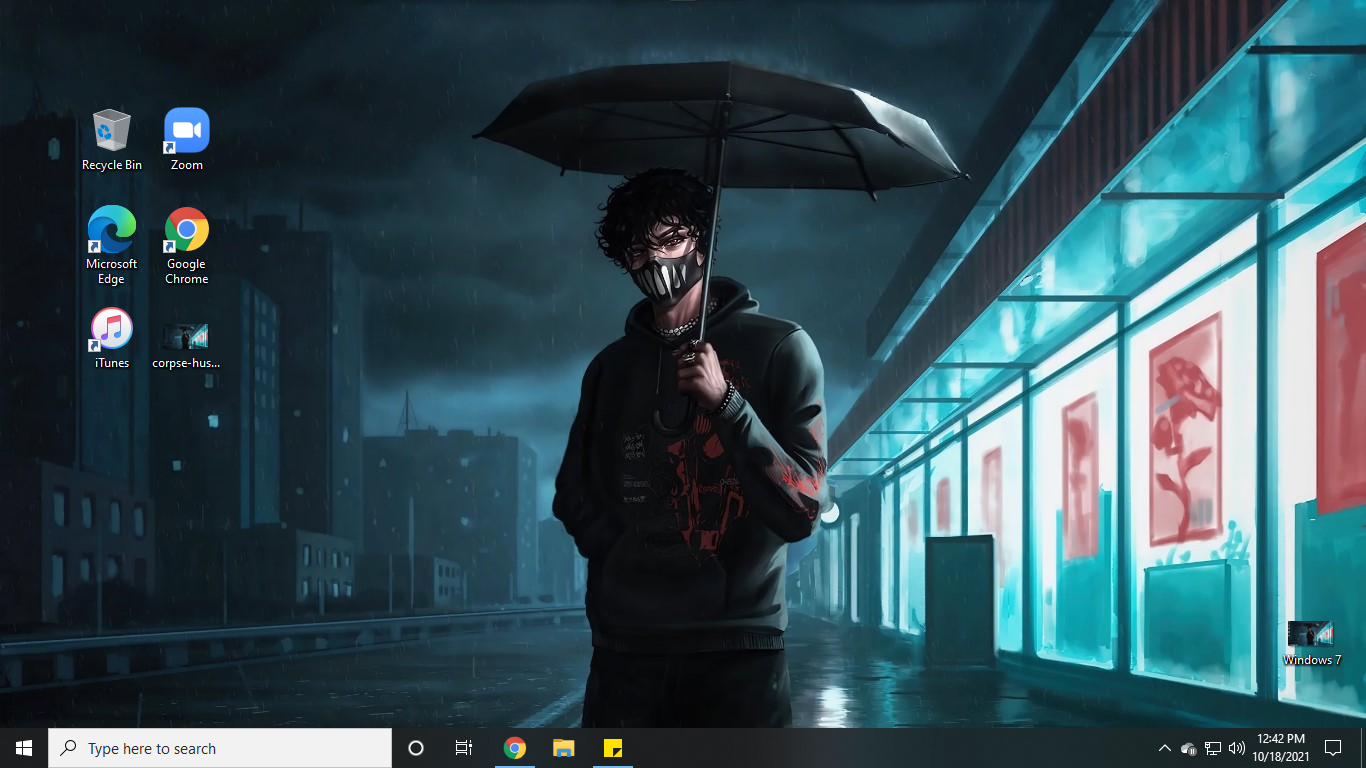Show hidden system tray icons
The image size is (1366, 768).
point(1164,748)
